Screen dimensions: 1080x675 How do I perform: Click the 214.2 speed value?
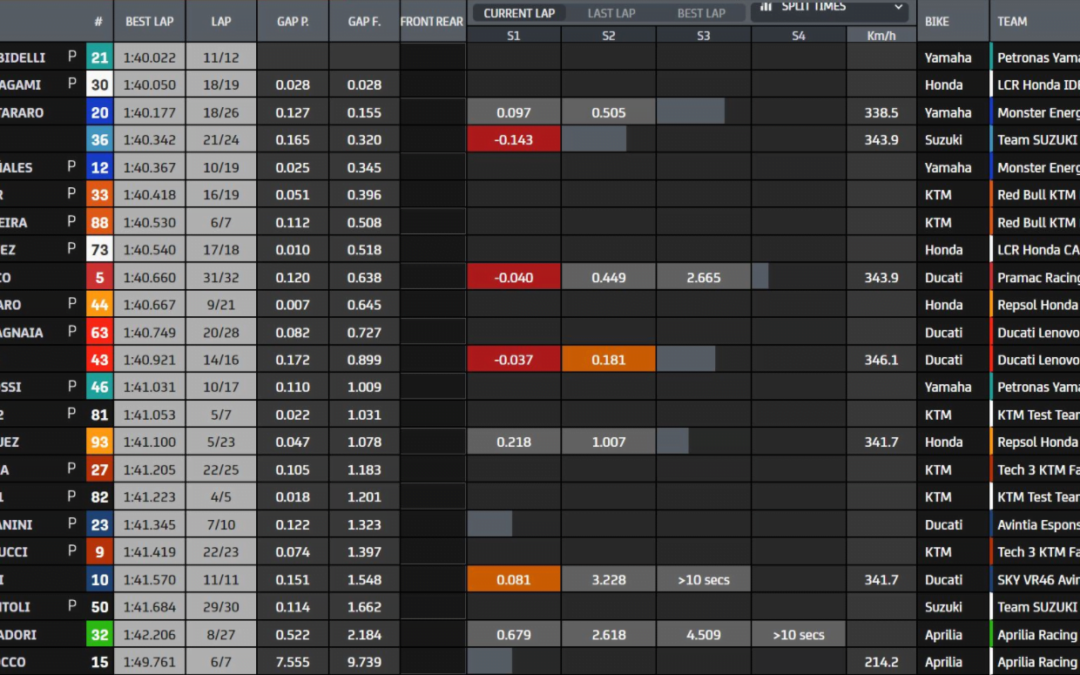click(881, 662)
